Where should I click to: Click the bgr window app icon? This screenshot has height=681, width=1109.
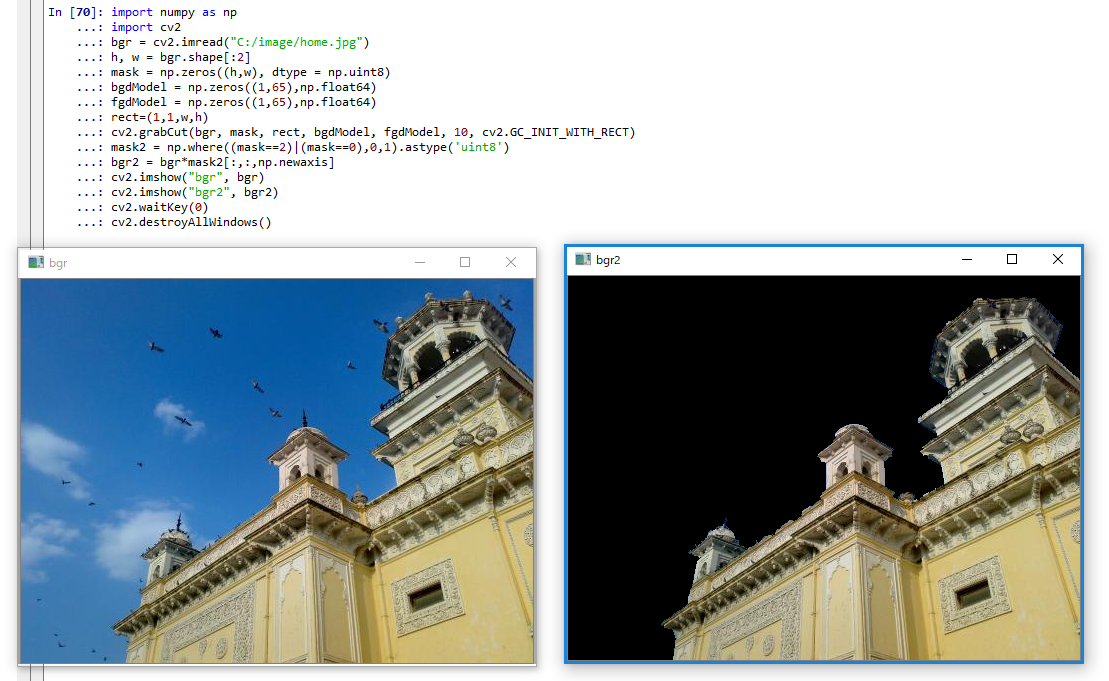coord(36,262)
